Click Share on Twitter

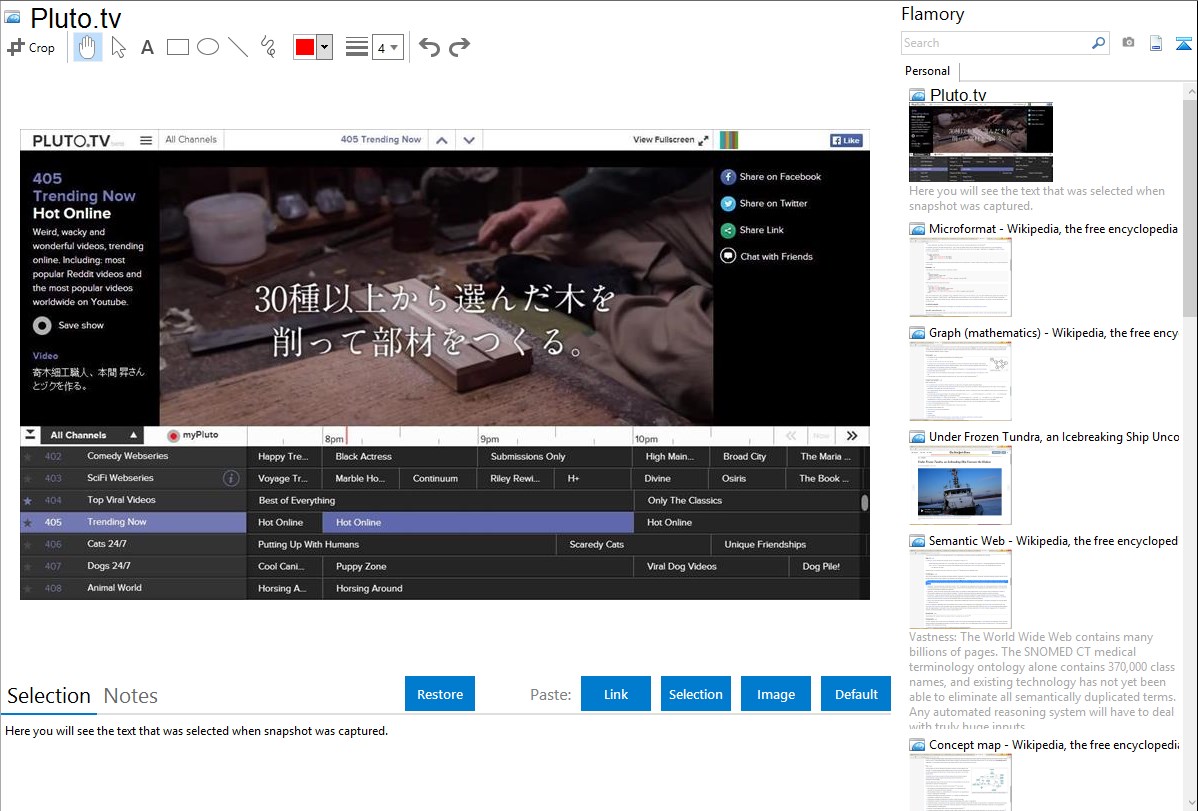click(x=764, y=203)
